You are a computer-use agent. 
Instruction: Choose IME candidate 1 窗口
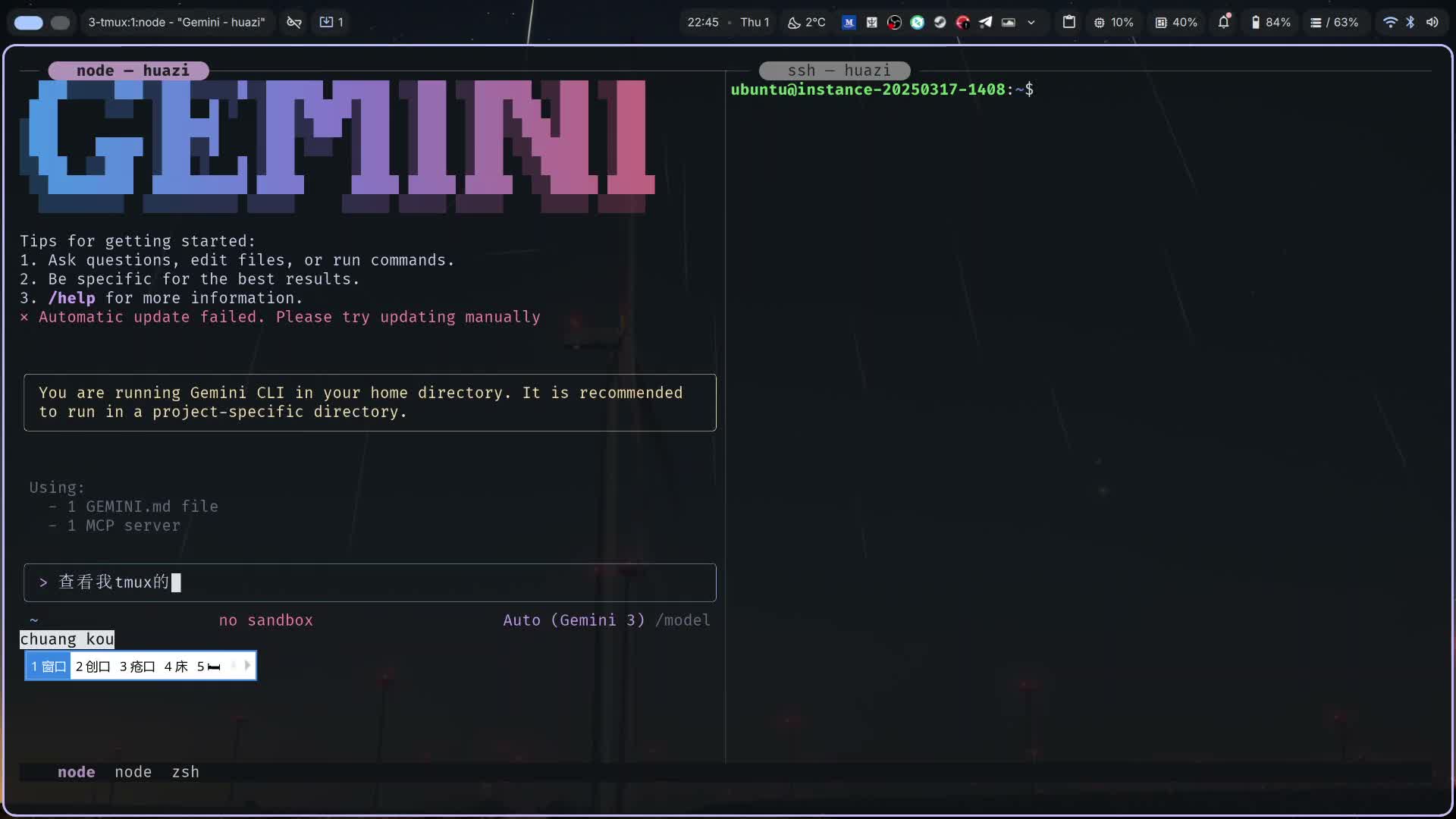tap(49, 667)
